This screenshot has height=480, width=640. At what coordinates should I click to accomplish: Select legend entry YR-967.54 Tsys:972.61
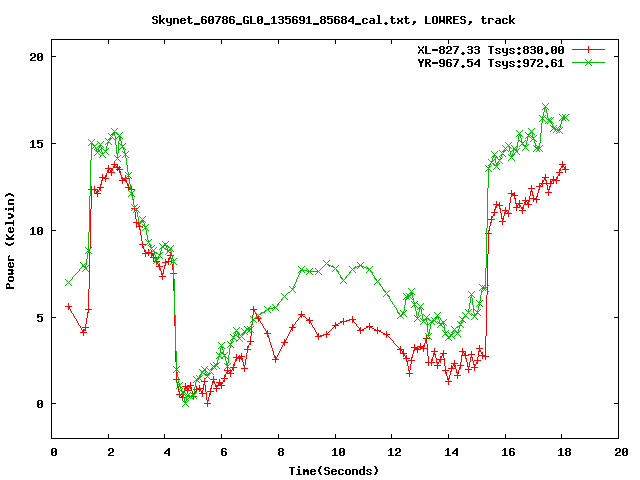pos(491,63)
